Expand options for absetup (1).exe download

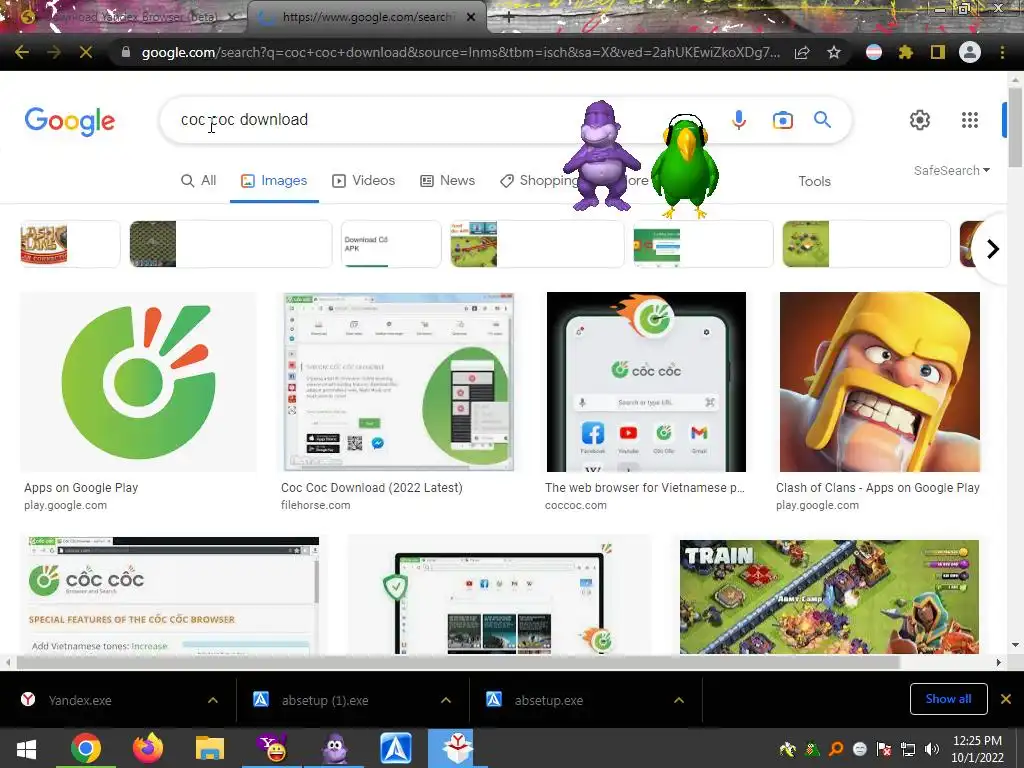tap(446, 700)
